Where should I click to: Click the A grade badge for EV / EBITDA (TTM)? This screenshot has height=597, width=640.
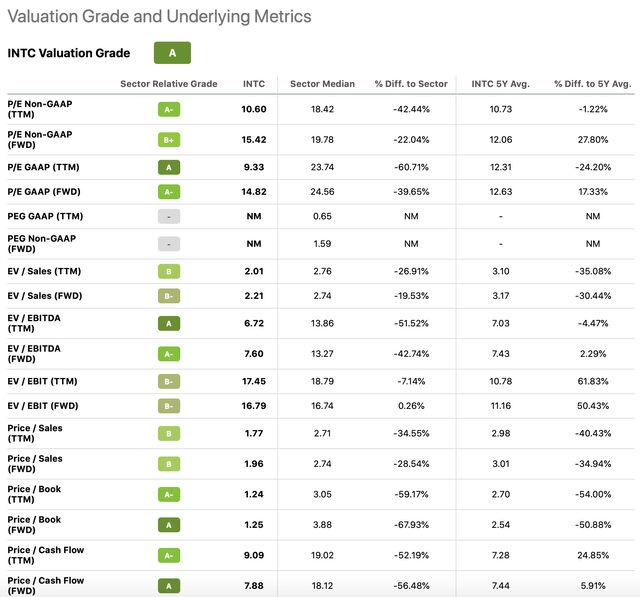169,324
